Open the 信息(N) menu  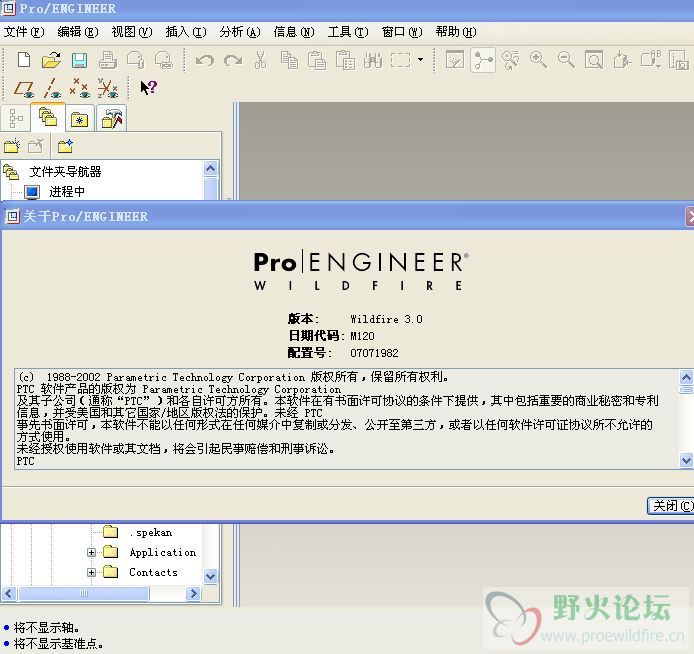click(294, 32)
